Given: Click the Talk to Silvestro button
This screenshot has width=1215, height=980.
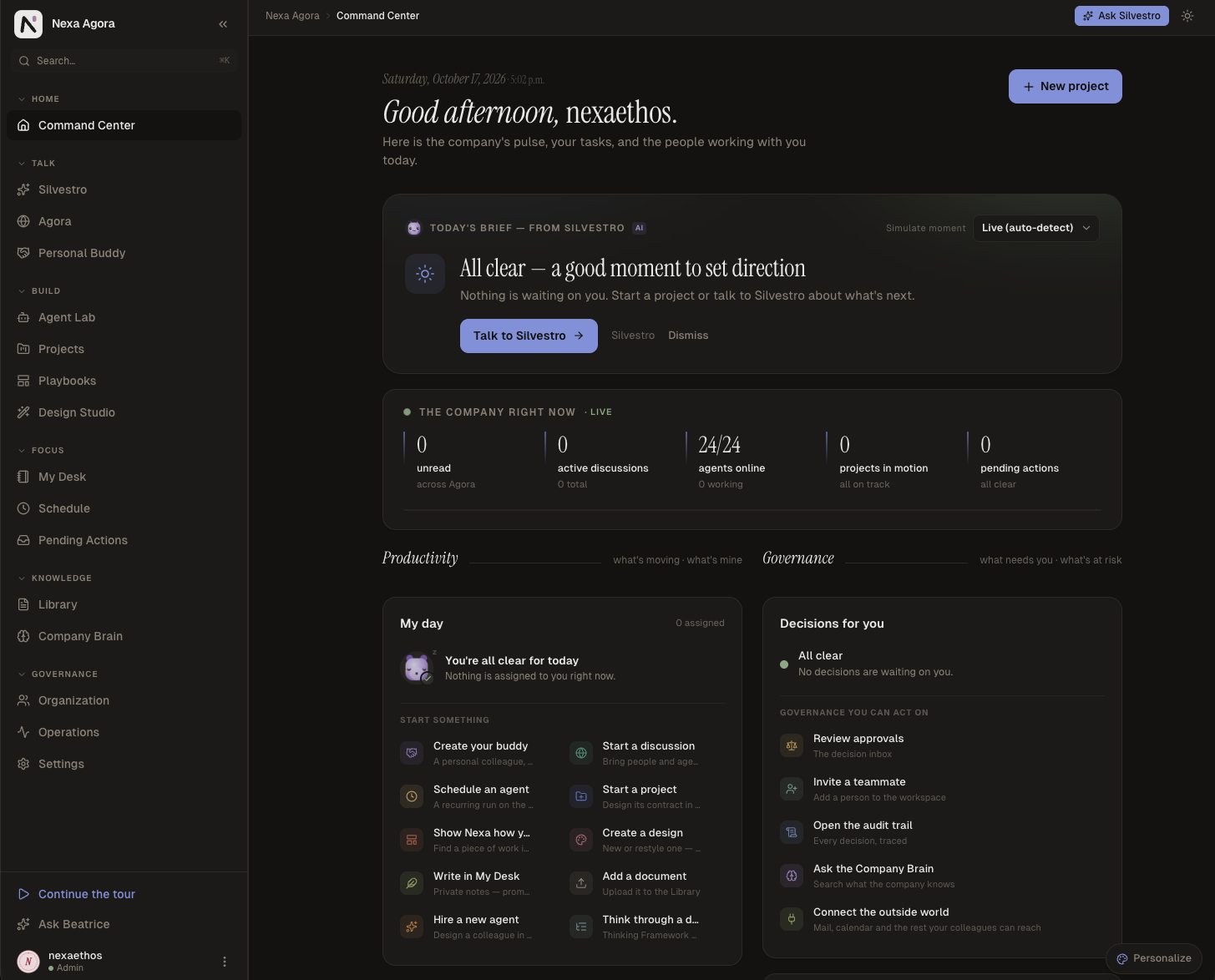Looking at the screenshot, I should pos(529,336).
